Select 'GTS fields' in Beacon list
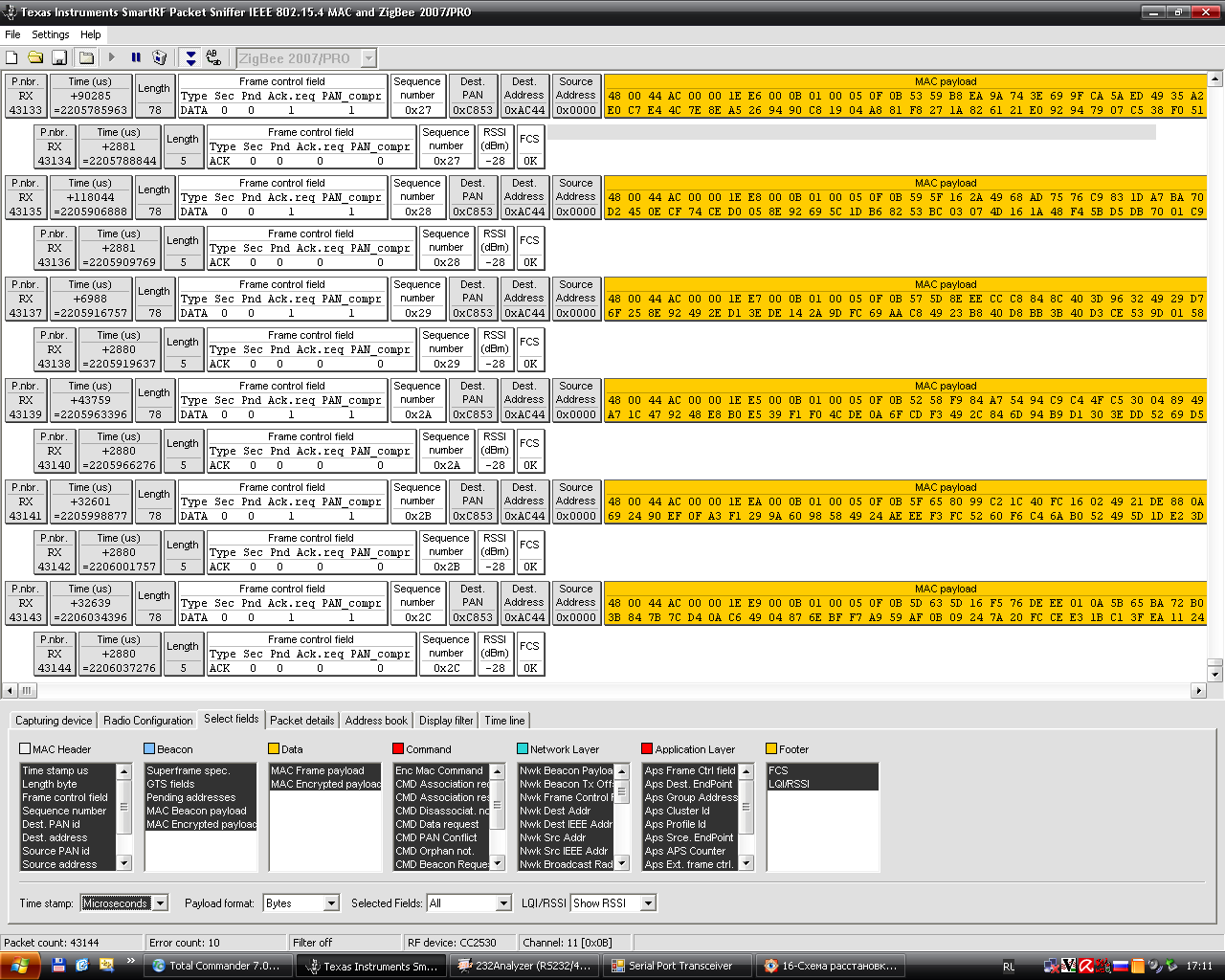 pyautogui.click(x=201, y=784)
